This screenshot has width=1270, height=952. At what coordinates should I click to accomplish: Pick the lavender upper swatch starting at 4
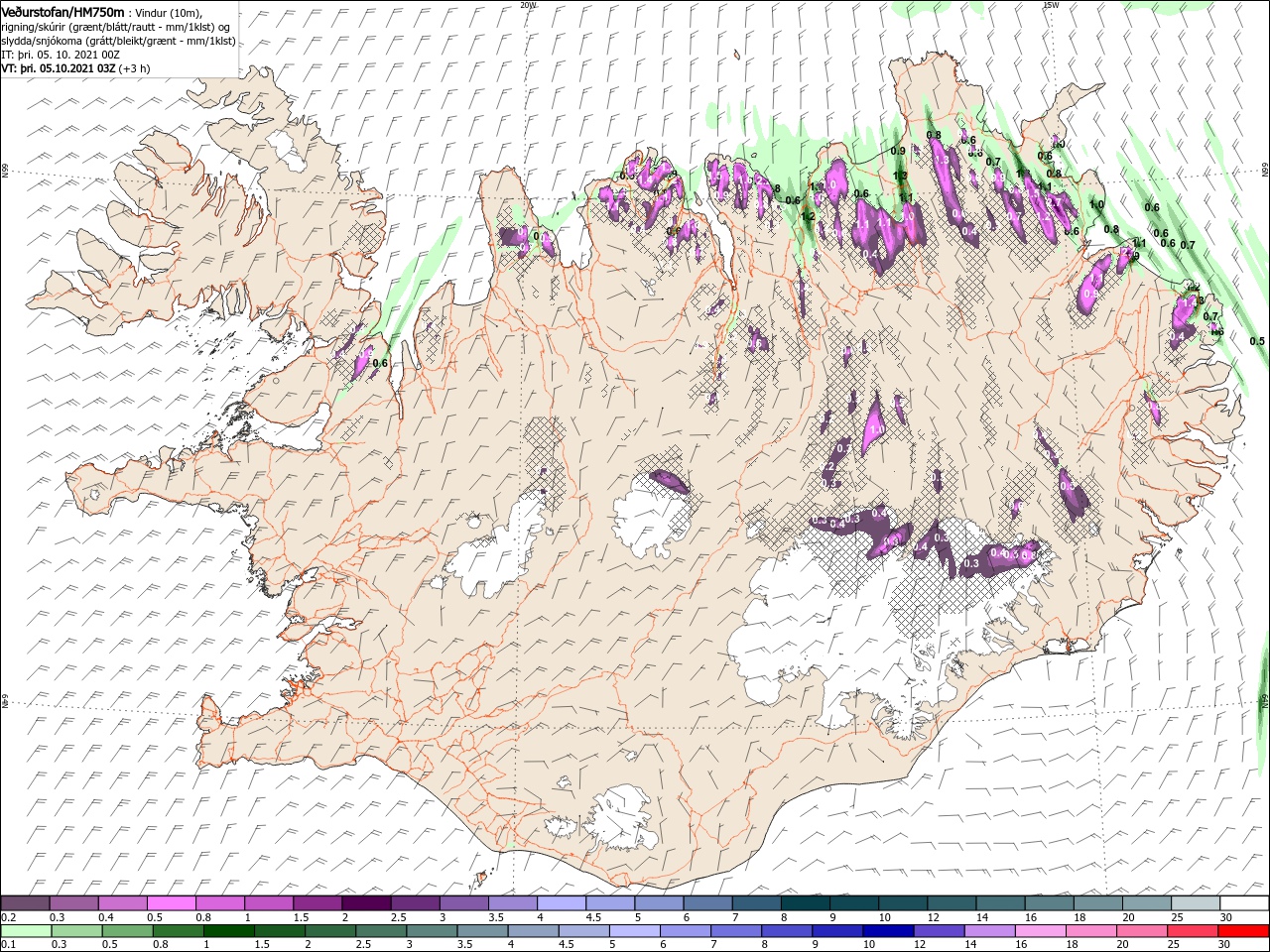(x=561, y=903)
